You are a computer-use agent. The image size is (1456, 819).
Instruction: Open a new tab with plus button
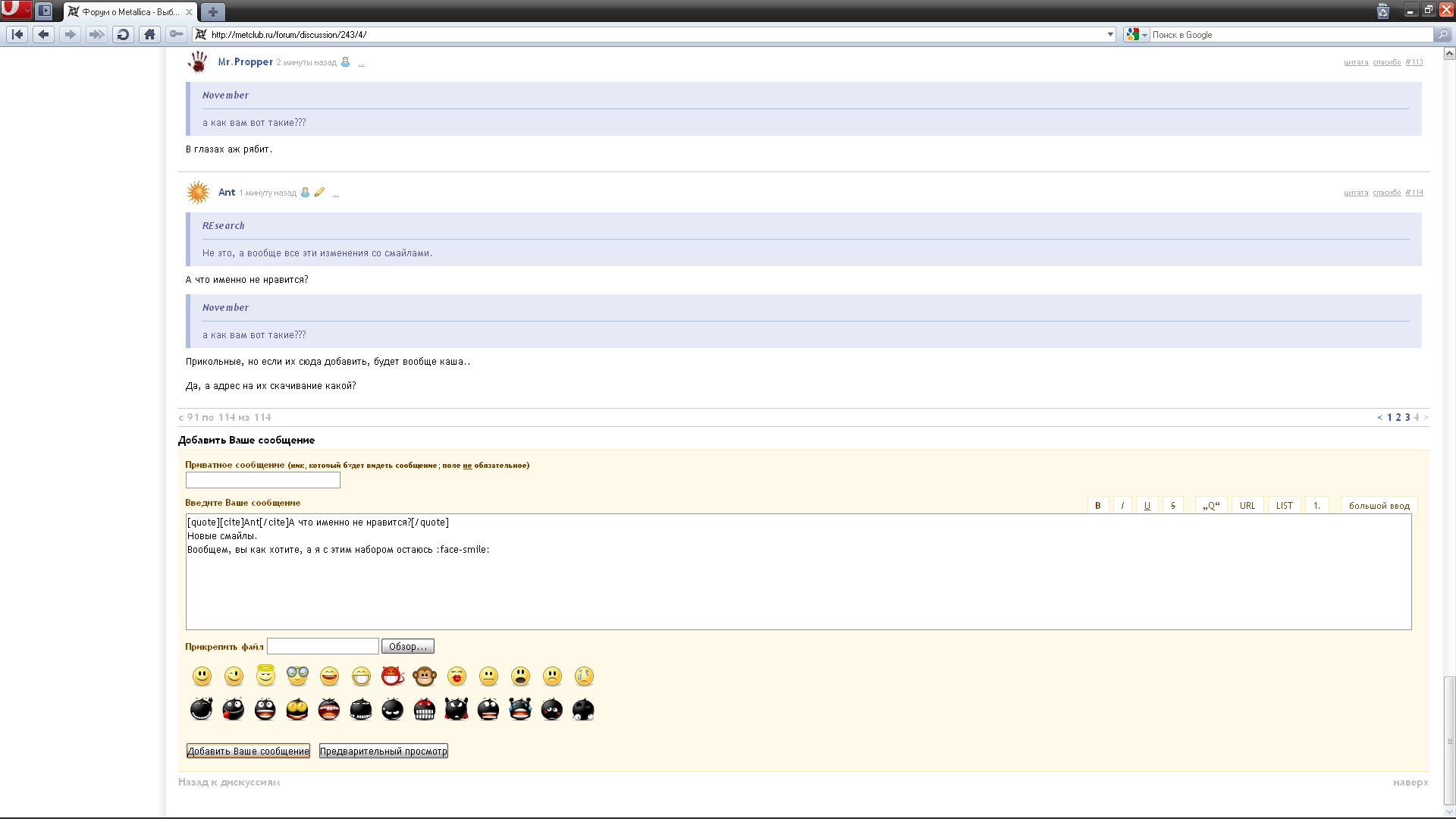213,11
